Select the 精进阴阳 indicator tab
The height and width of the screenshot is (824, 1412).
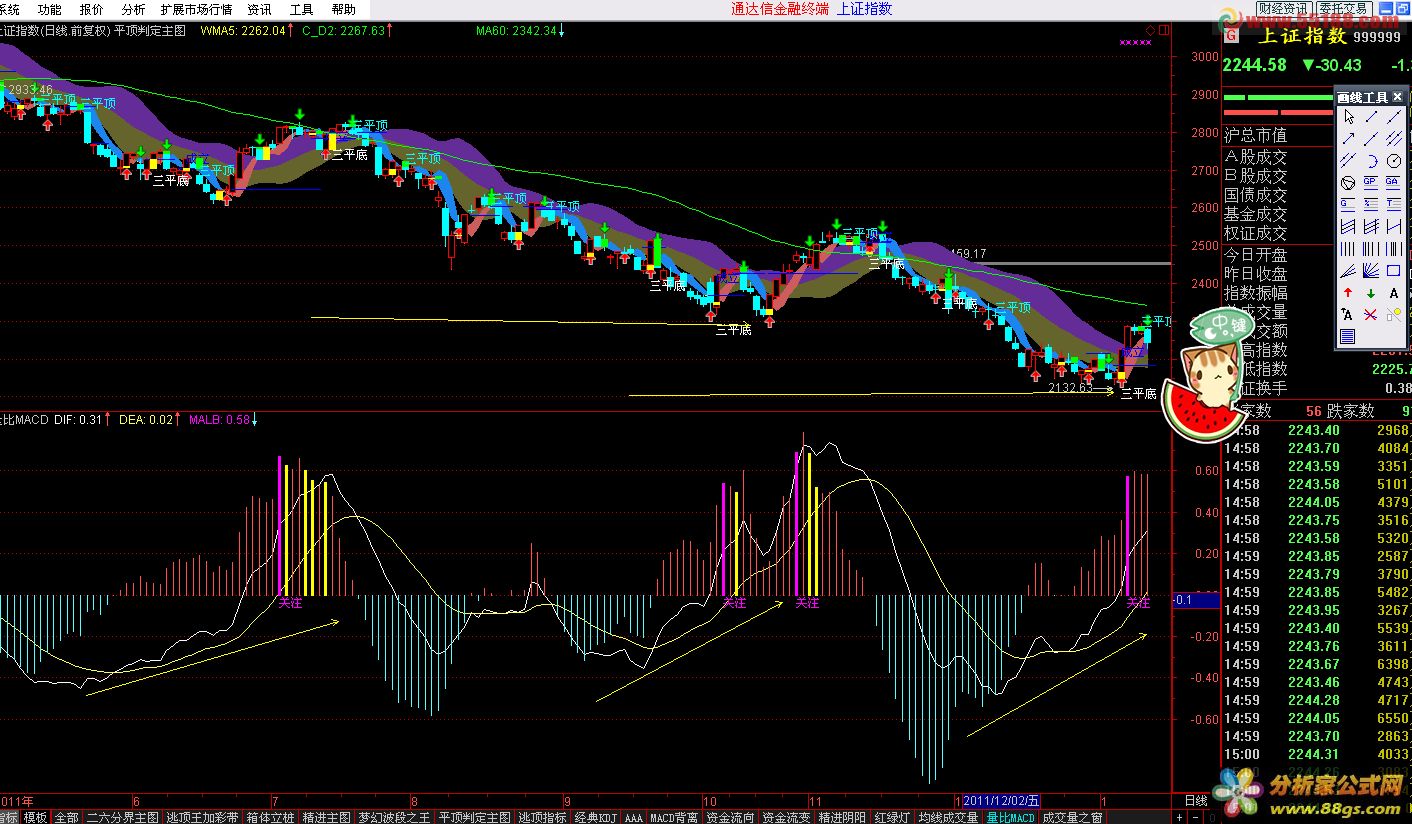click(x=842, y=817)
